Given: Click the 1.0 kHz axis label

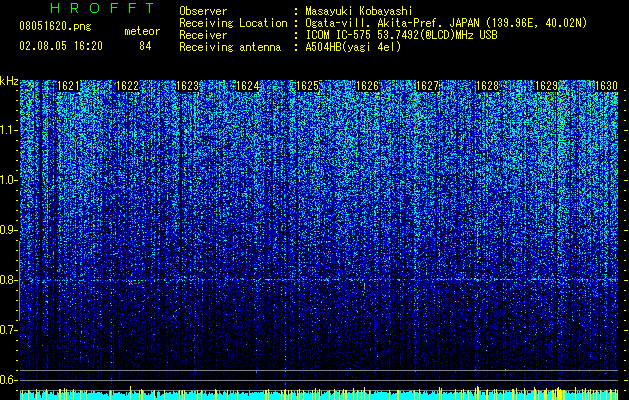Looking at the screenshot, I should (x=8, y=181).
